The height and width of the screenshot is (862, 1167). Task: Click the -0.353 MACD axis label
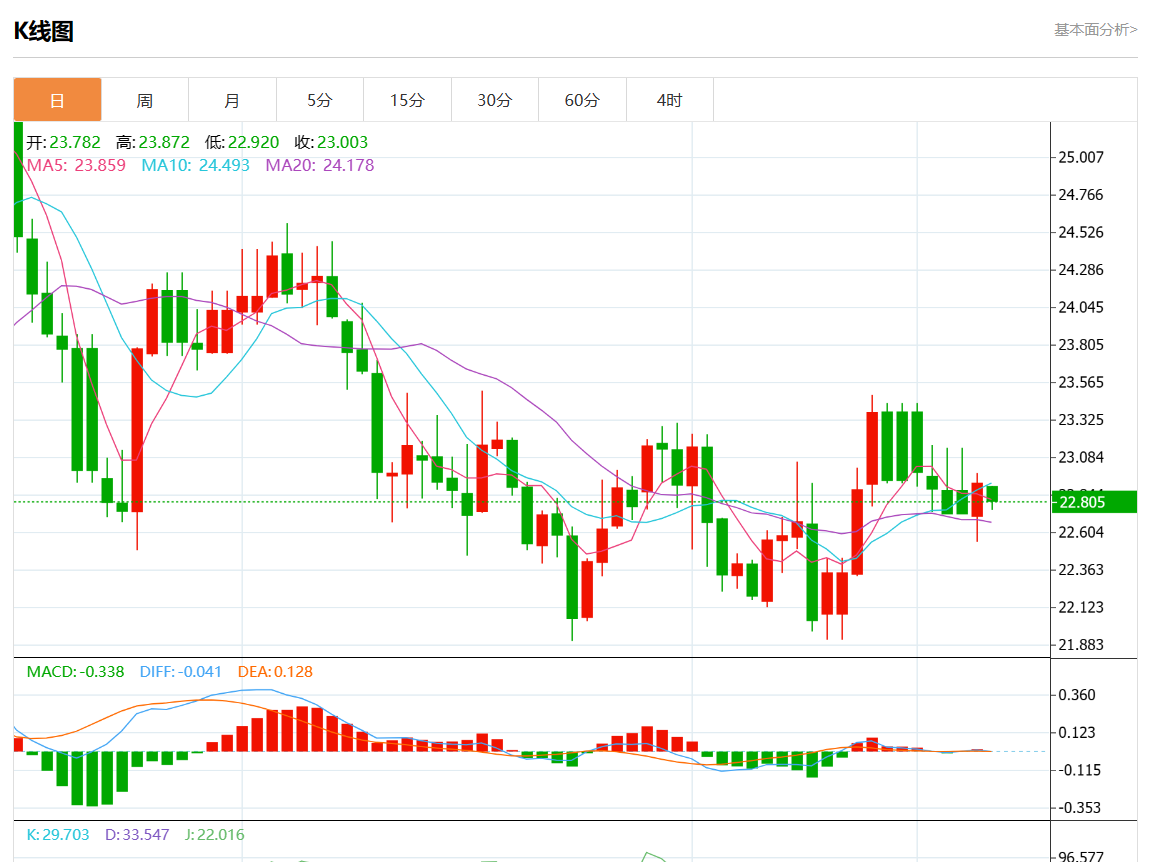1077,808
